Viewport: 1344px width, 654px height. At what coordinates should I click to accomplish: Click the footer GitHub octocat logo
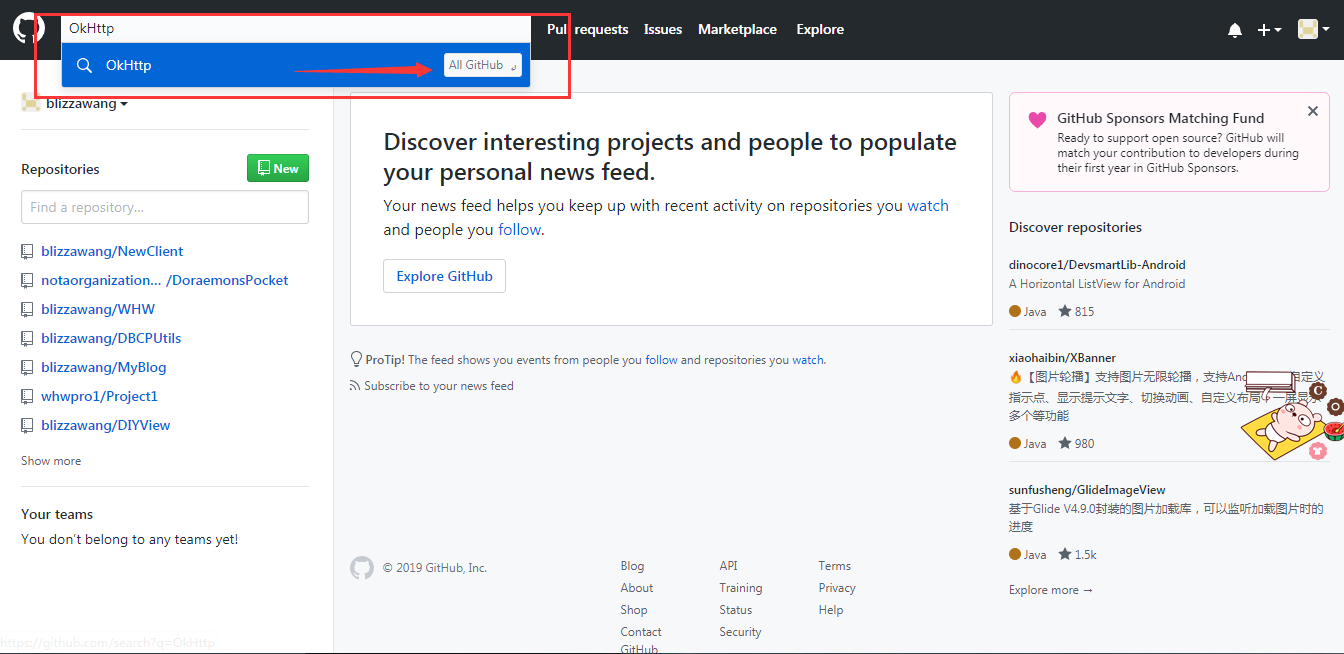(362, 568)
